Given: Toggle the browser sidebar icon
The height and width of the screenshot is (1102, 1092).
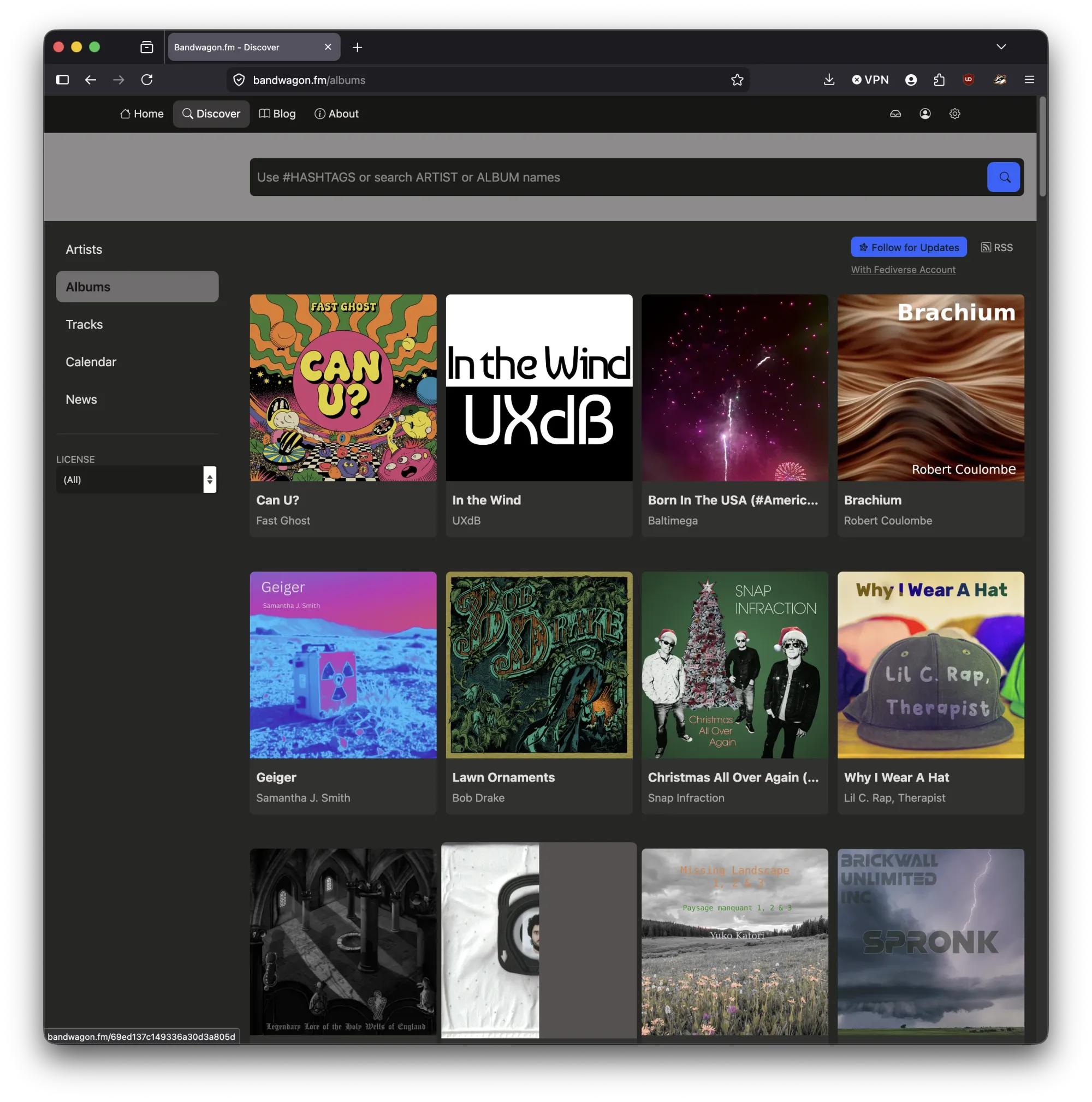Looking at the screenshot, I should 63,80.
